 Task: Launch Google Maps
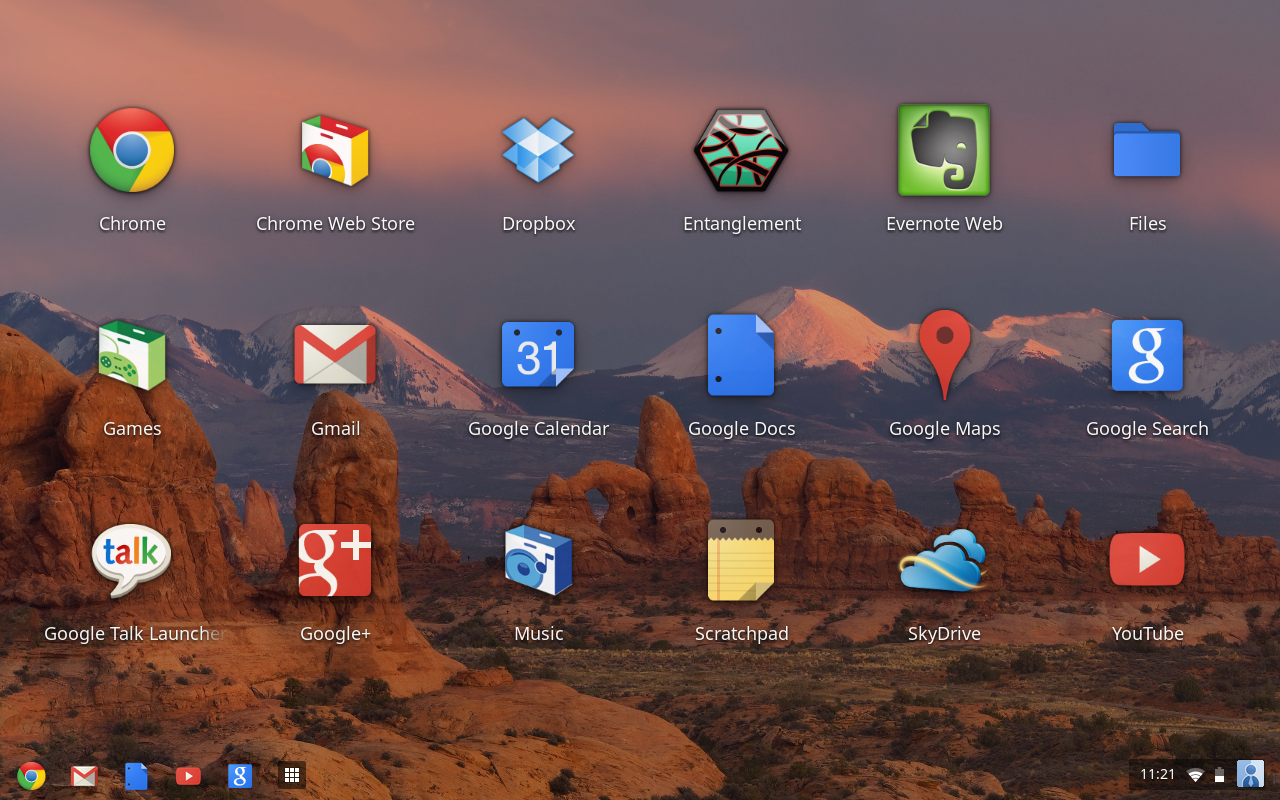[x=944, y=355]
